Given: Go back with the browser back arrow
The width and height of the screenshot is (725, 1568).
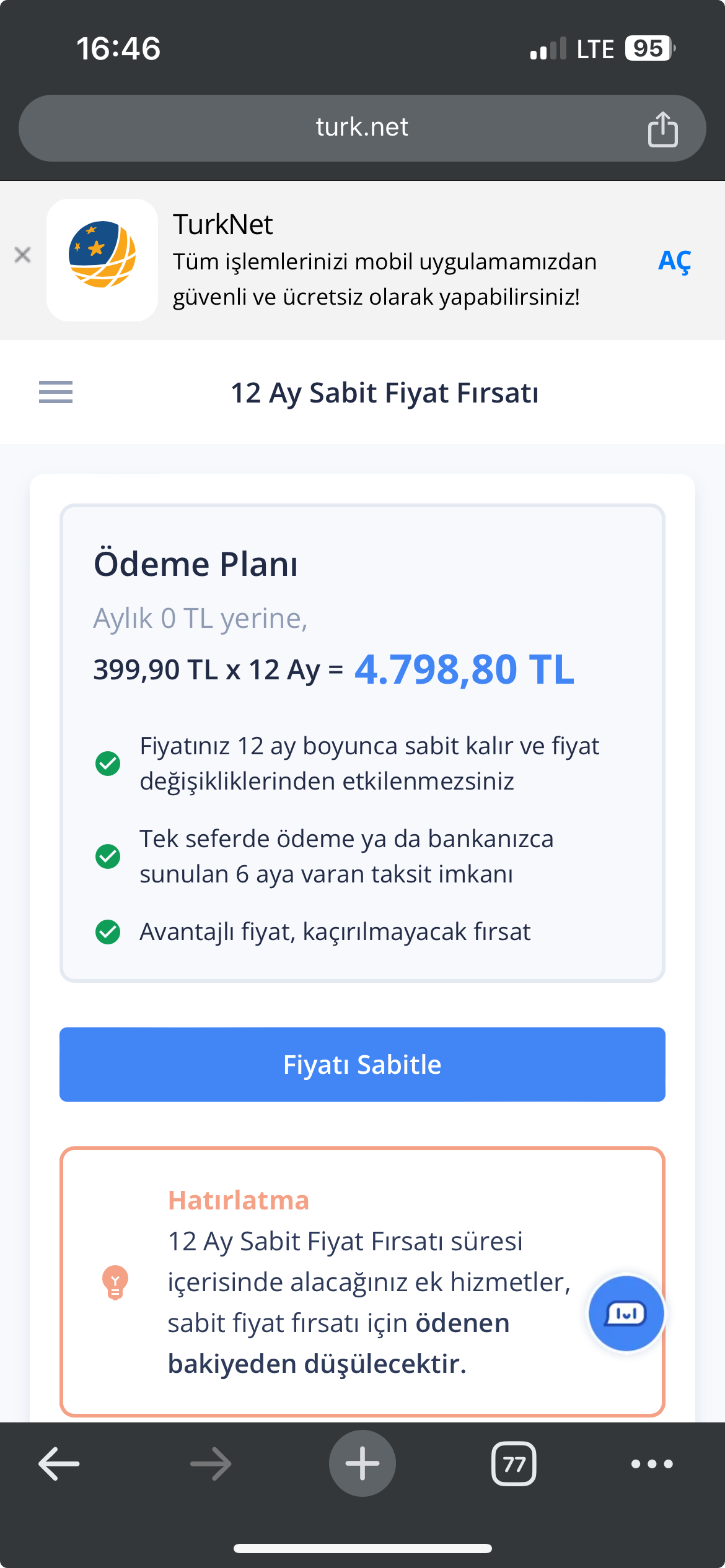Looking at the screenshot, I should tap(59, 1463).
